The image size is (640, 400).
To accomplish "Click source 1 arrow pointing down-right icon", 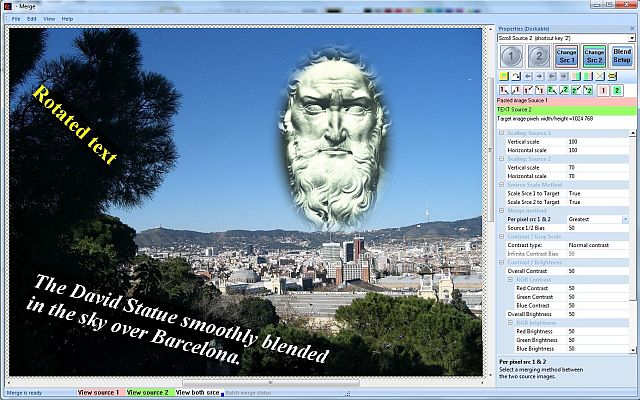I will point(504,90).
